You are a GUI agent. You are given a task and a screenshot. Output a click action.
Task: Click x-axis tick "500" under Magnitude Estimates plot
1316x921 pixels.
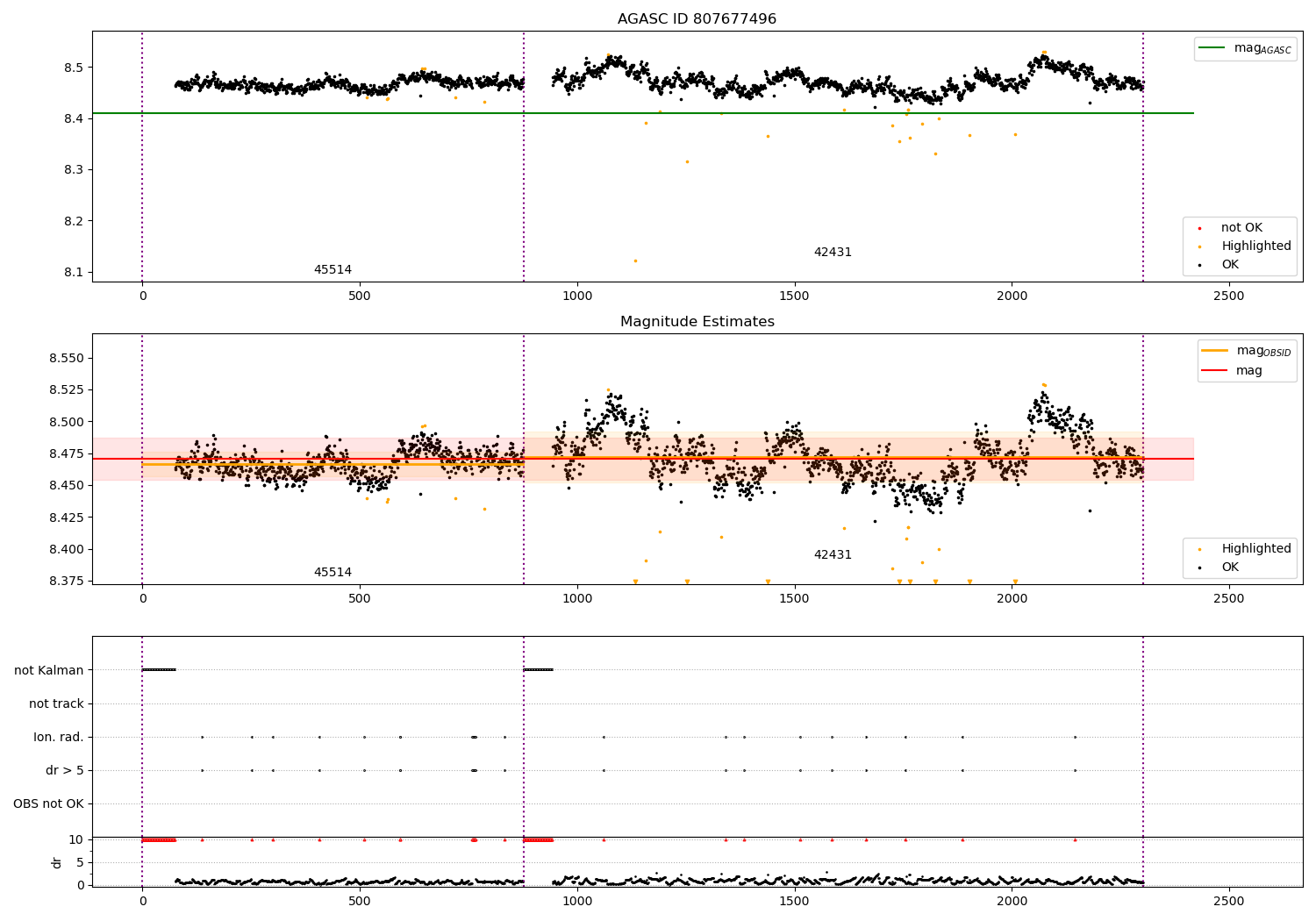coord(360,599)
